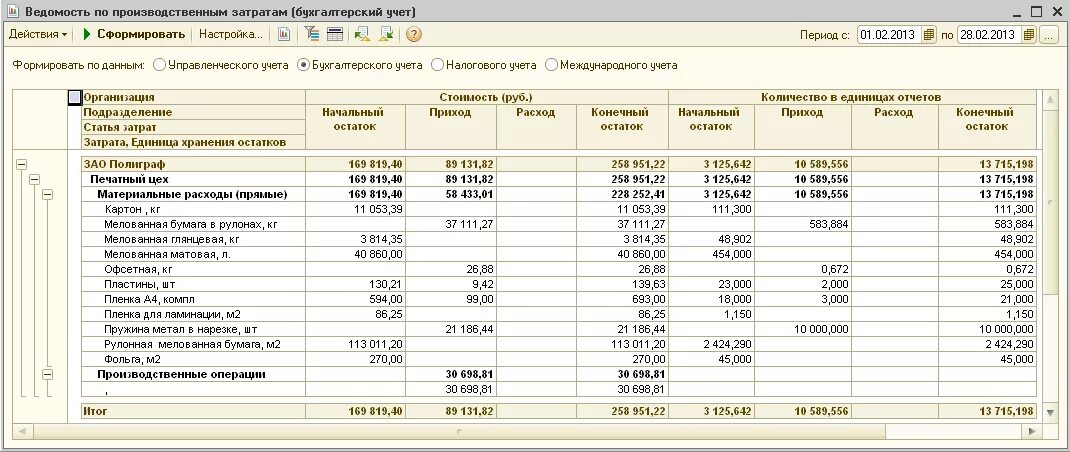
Task: Click the Затрата, Единица хранения остатков header
Action: click(x=193, y=142)
